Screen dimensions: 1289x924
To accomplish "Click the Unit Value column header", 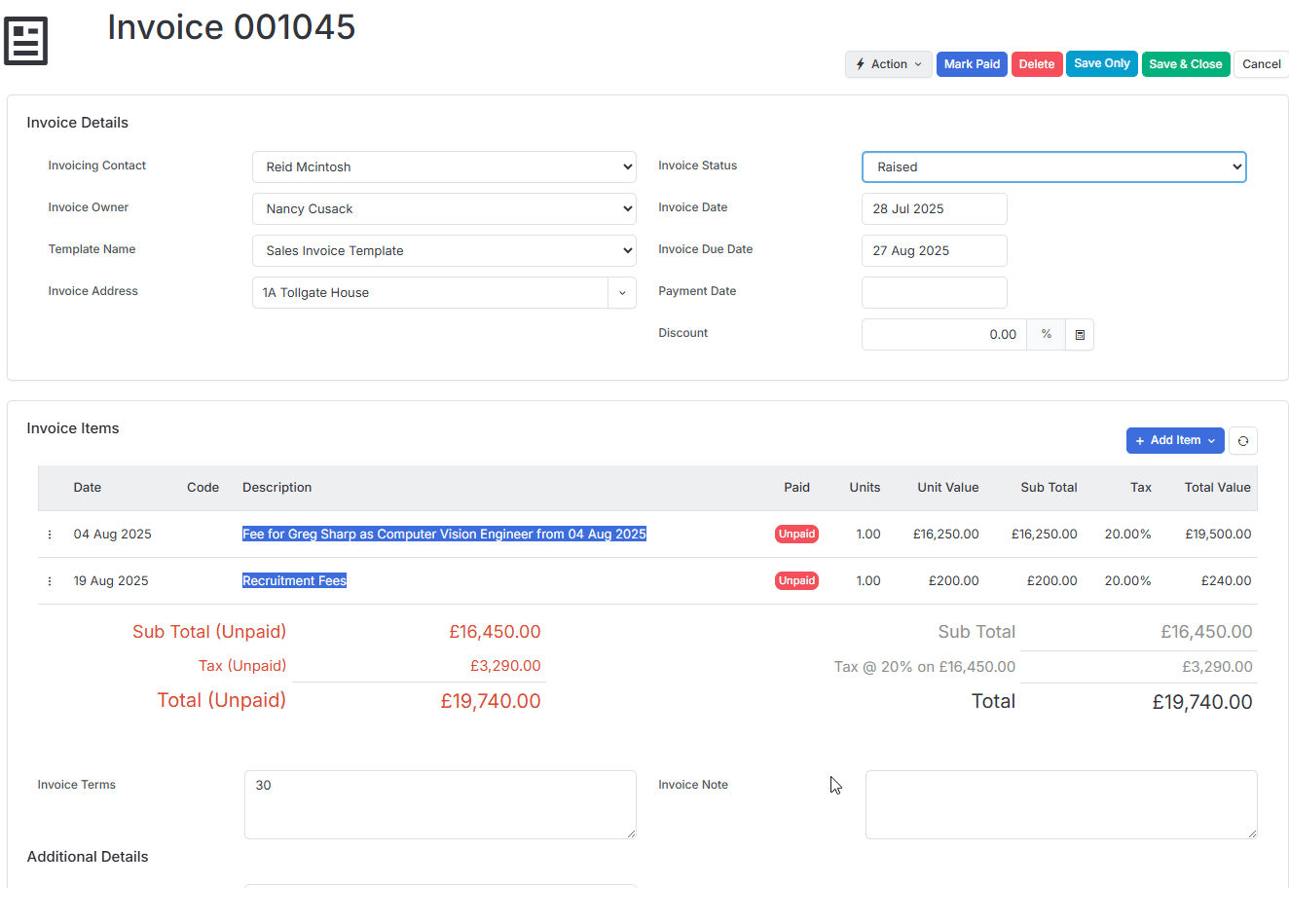I will [x=948, y=488].
